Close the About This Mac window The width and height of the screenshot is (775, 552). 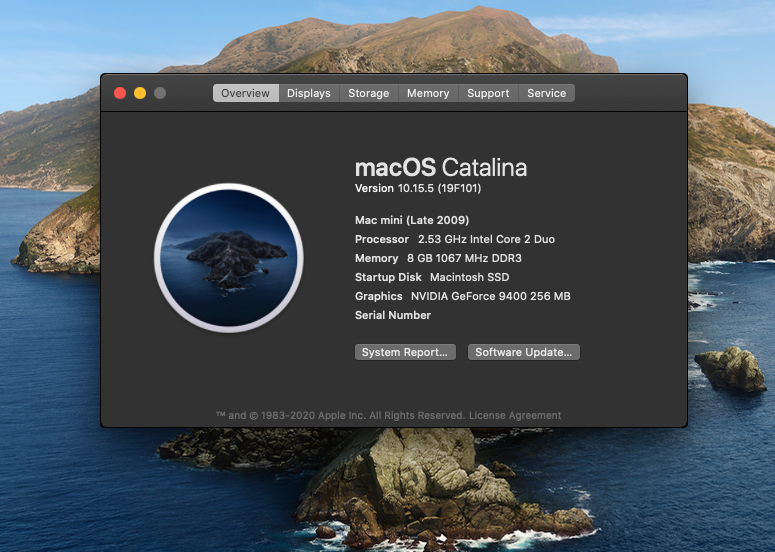pyautogui.click(x=120, y=93)
